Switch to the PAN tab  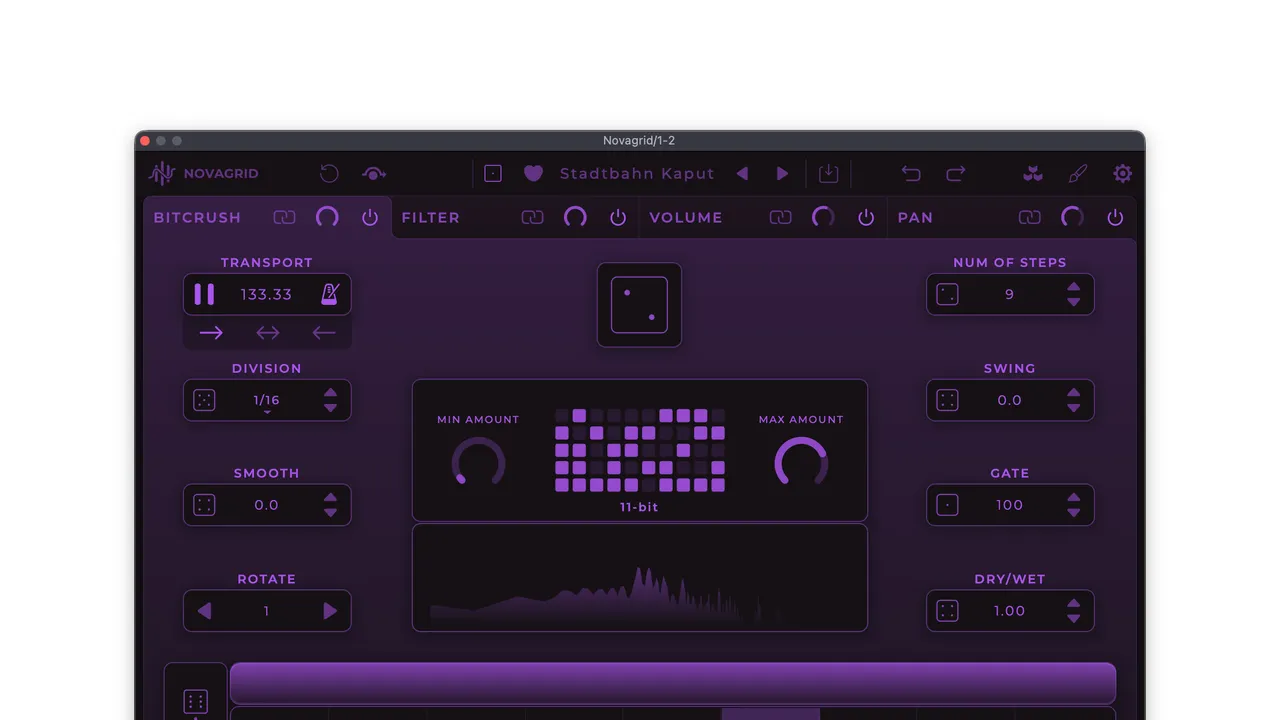915,217
